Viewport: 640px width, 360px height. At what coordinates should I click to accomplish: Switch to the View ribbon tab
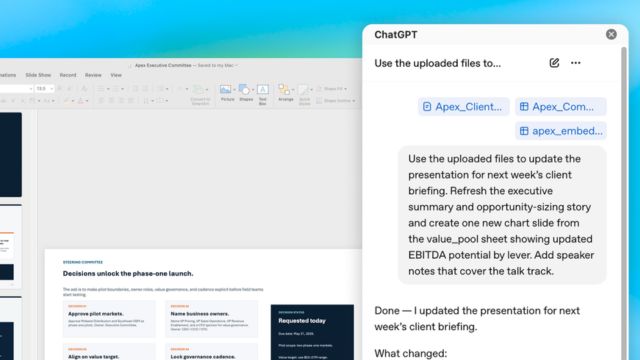click(x=116, y=75)
